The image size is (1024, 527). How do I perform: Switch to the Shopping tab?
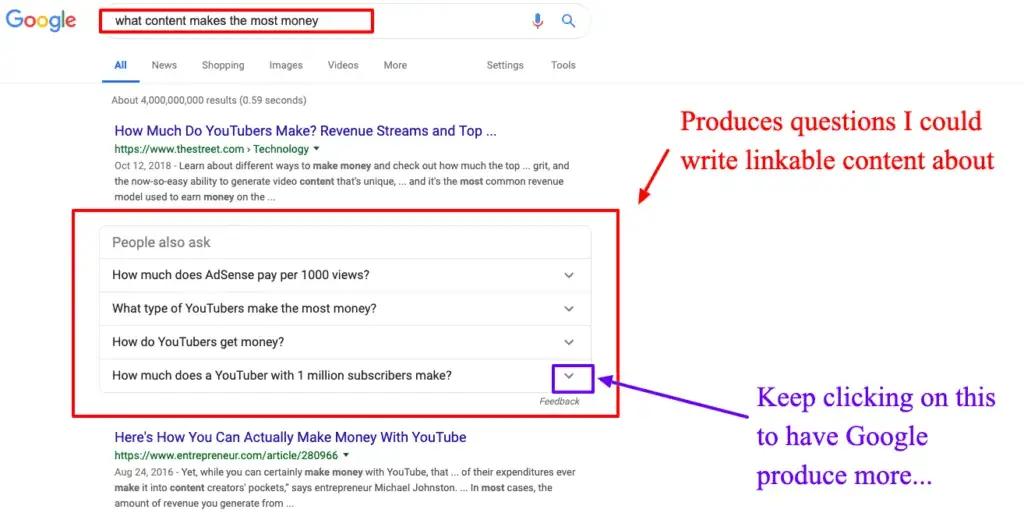point(223,65)
